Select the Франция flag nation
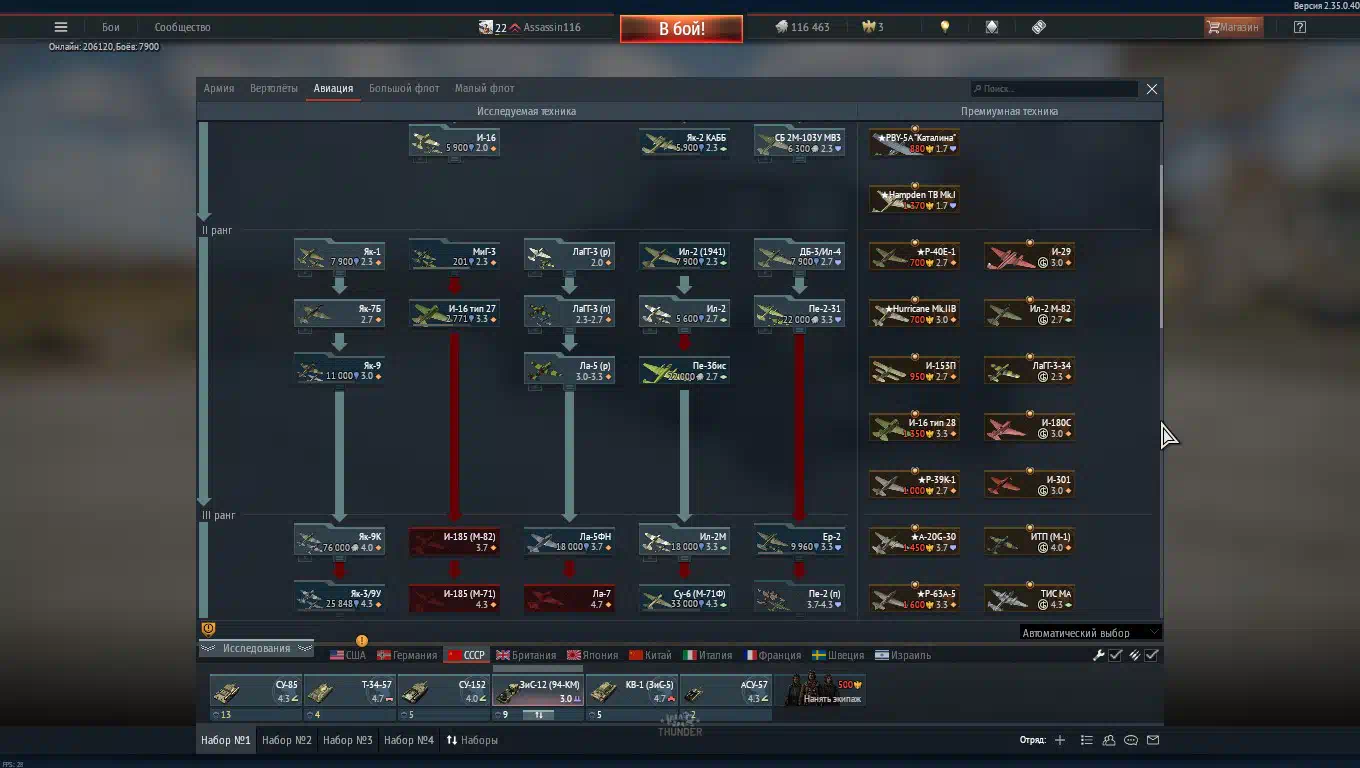Screen dimensions: 1360x768 pyautogui.click(x=772, y=655)
